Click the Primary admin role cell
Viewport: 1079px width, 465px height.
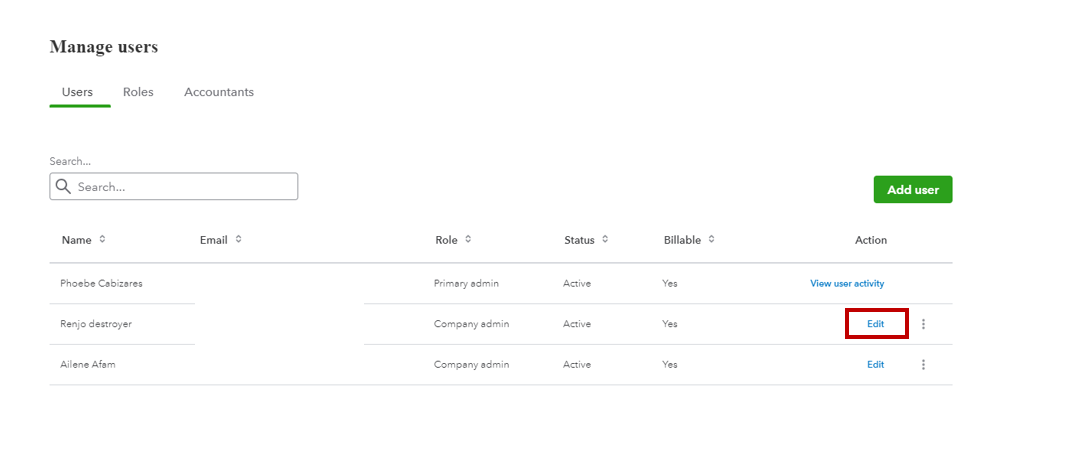pyautogui.click(x=466, y=284)
